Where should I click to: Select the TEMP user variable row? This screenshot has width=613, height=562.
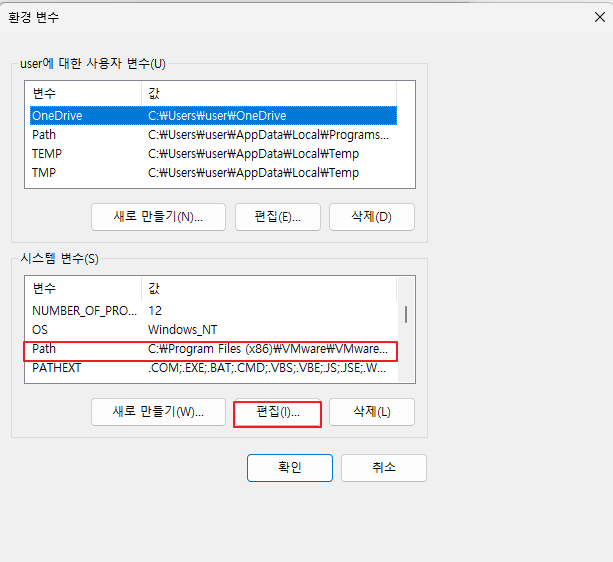pyautogui.click(x=213, y=154)
